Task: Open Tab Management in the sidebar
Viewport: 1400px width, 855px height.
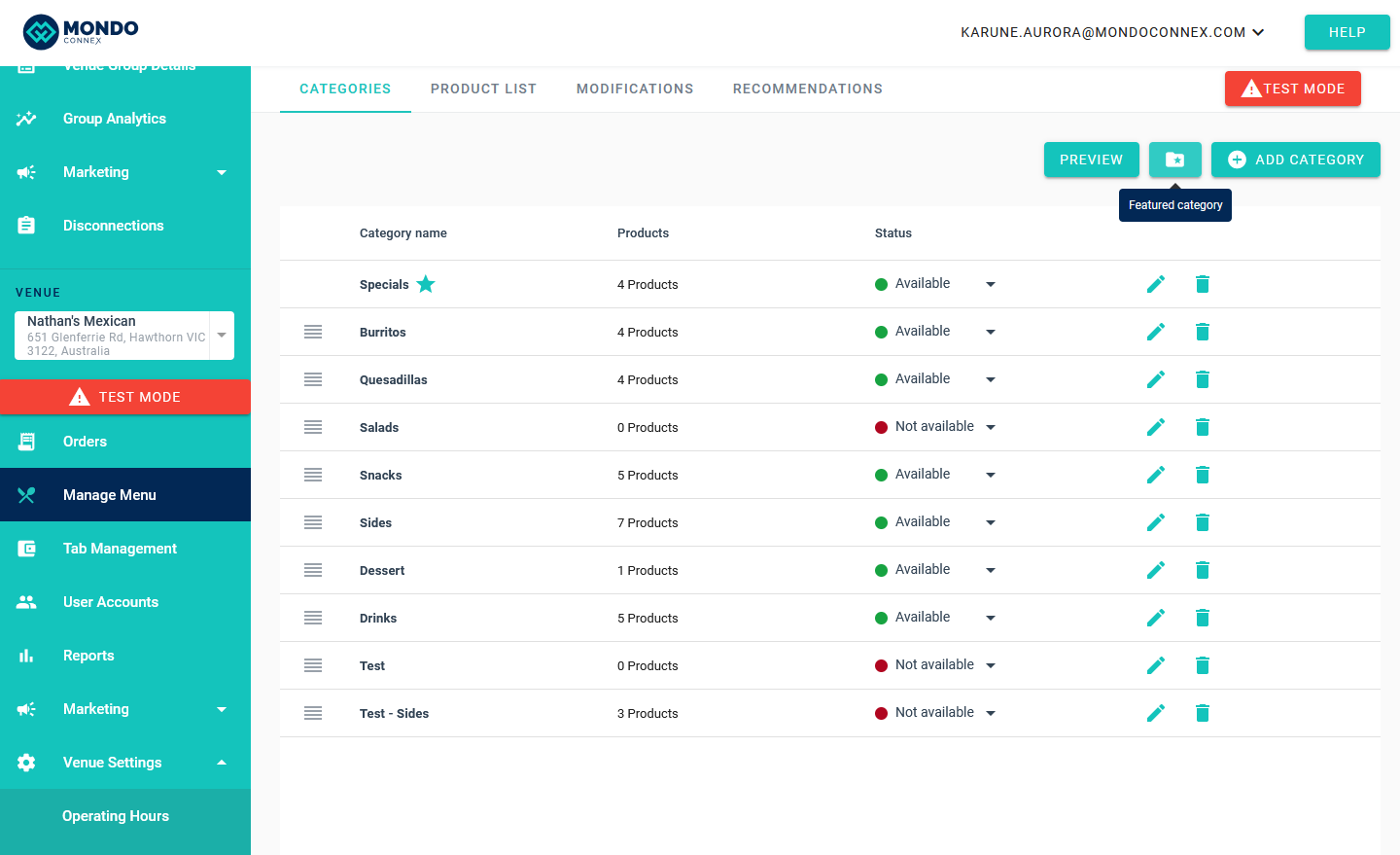Action: pos(120,549)
